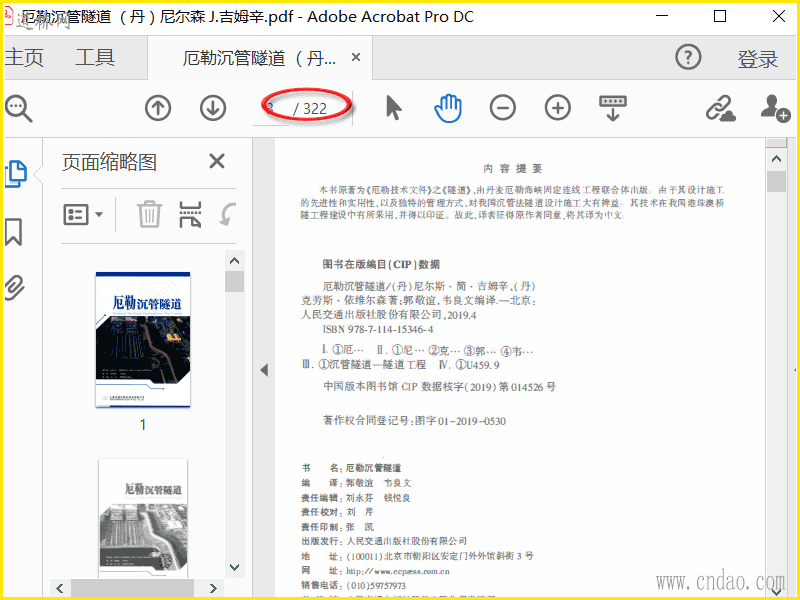The width and height of the screenshot is (800, 600).
Task: Click thumbnail panel scroll left arrow
Action: [x=60, y=588]
